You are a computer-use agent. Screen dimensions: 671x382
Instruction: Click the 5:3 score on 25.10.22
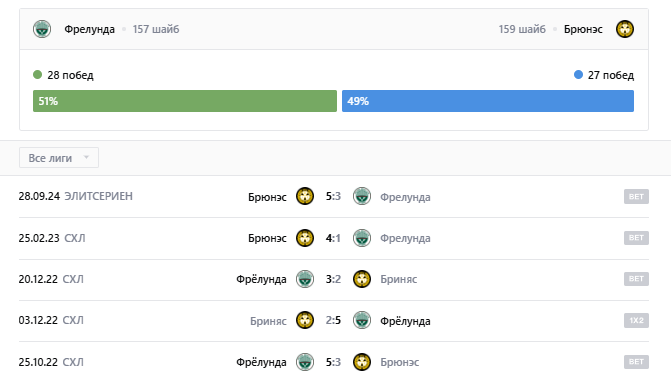(x=333, y=362)
